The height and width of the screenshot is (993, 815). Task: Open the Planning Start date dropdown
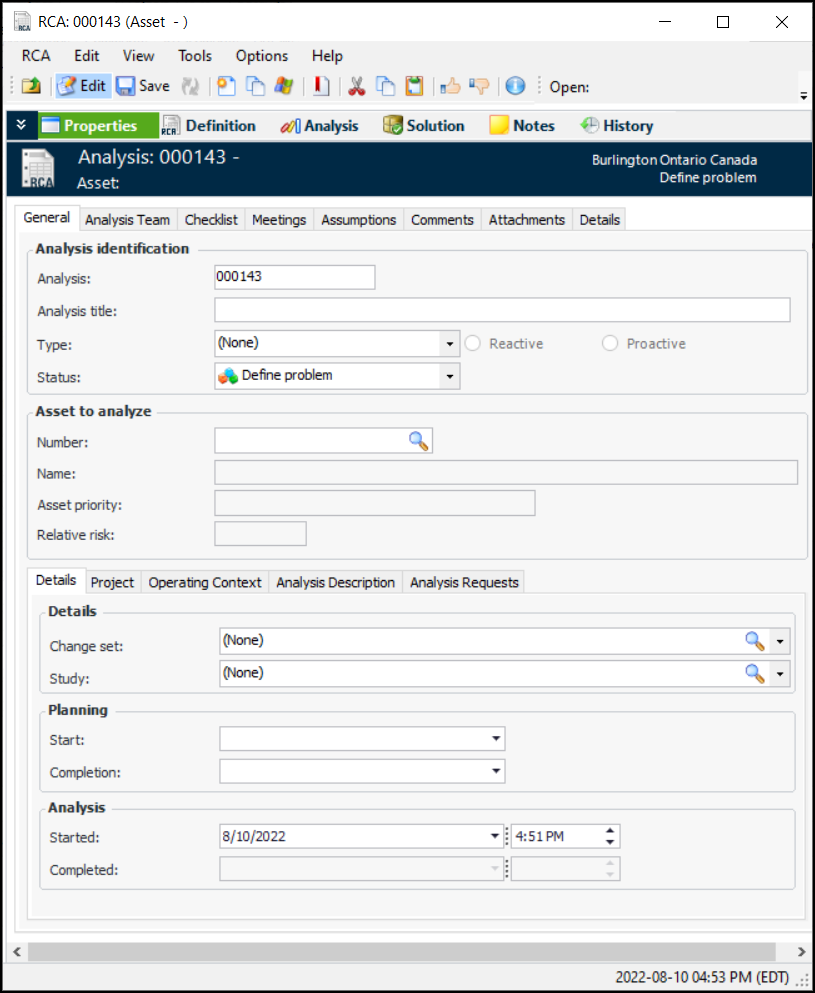(495, 739)
